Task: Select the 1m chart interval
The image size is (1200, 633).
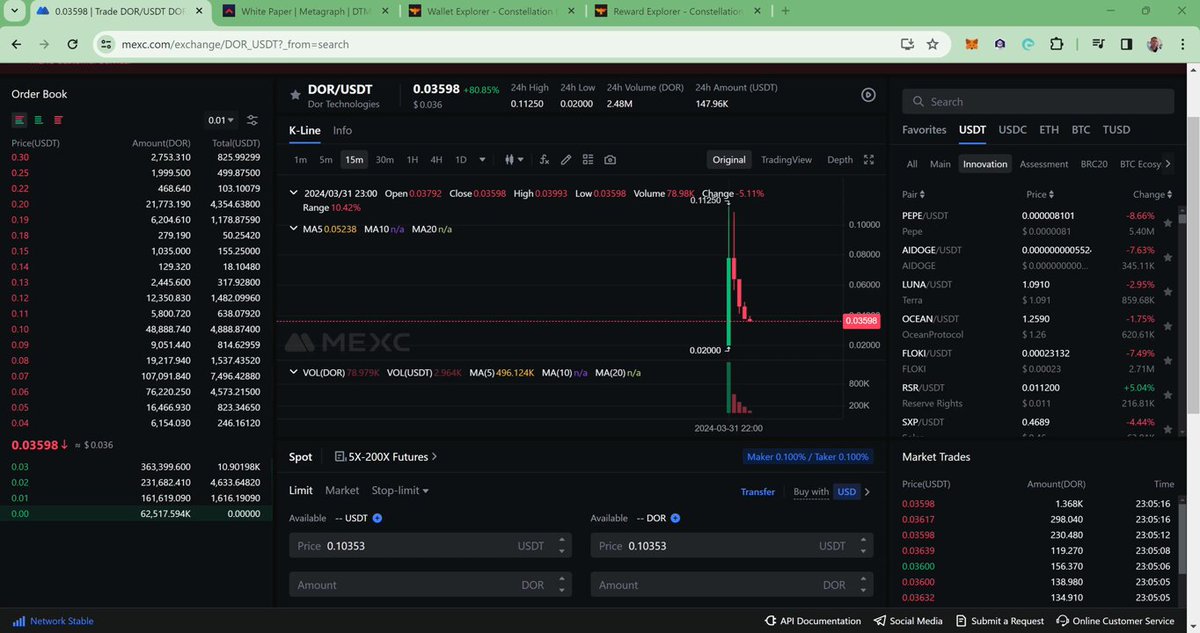Action: tap(300, 160)
